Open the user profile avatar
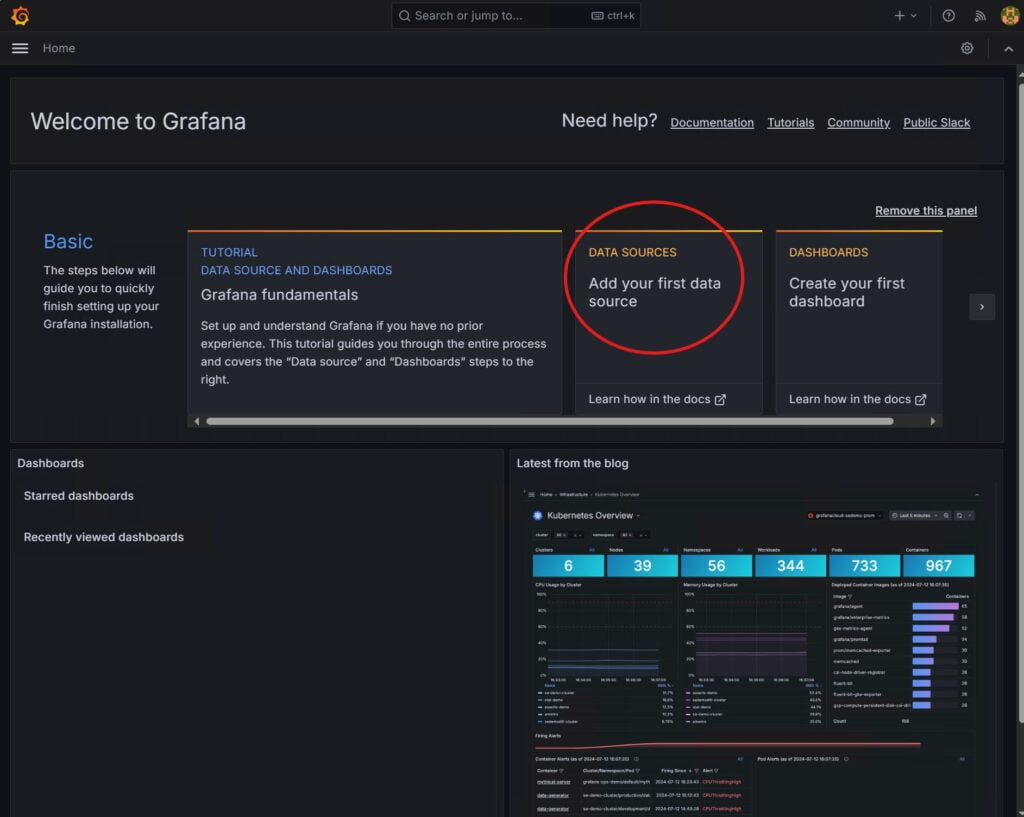Image resolution: width=1024 pixels, height=817 pixels. (1009, 16)
